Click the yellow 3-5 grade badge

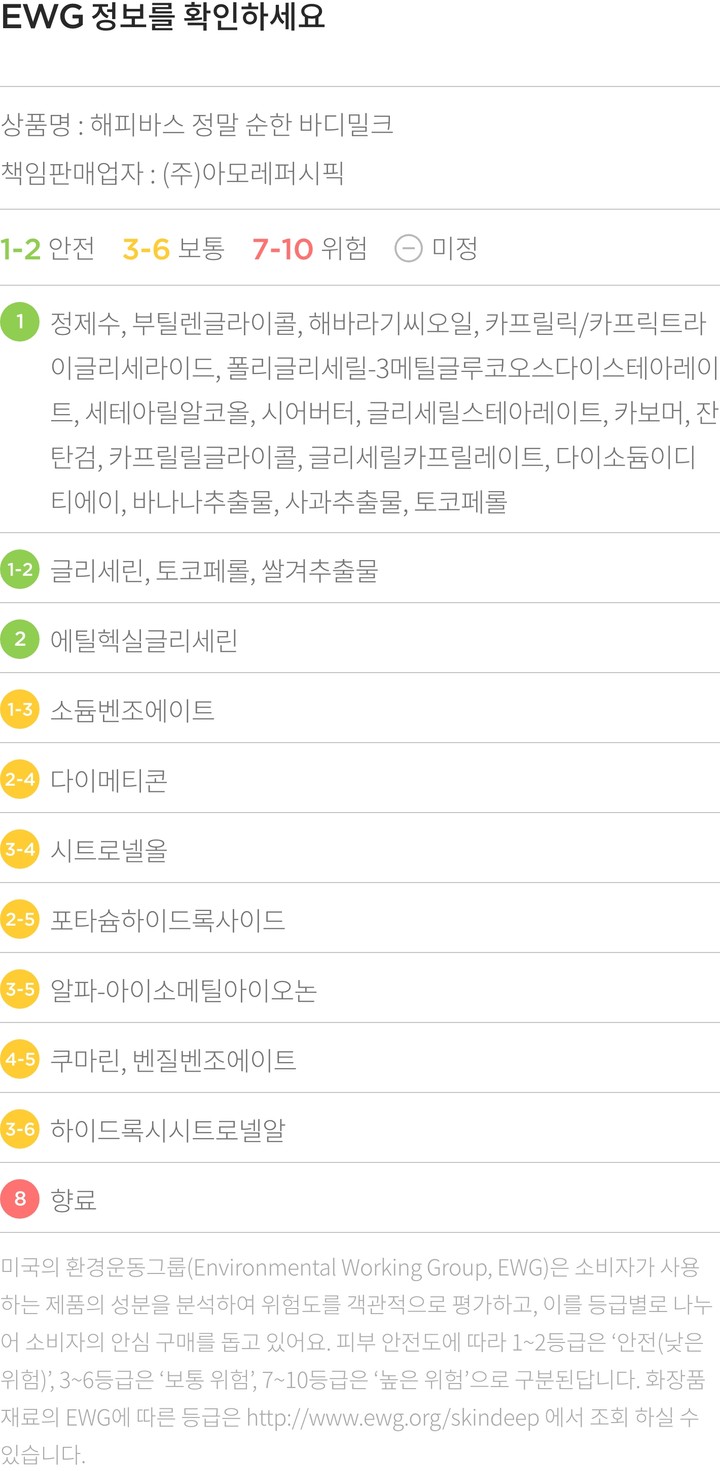pyautogui.click(x=20, y=989)
